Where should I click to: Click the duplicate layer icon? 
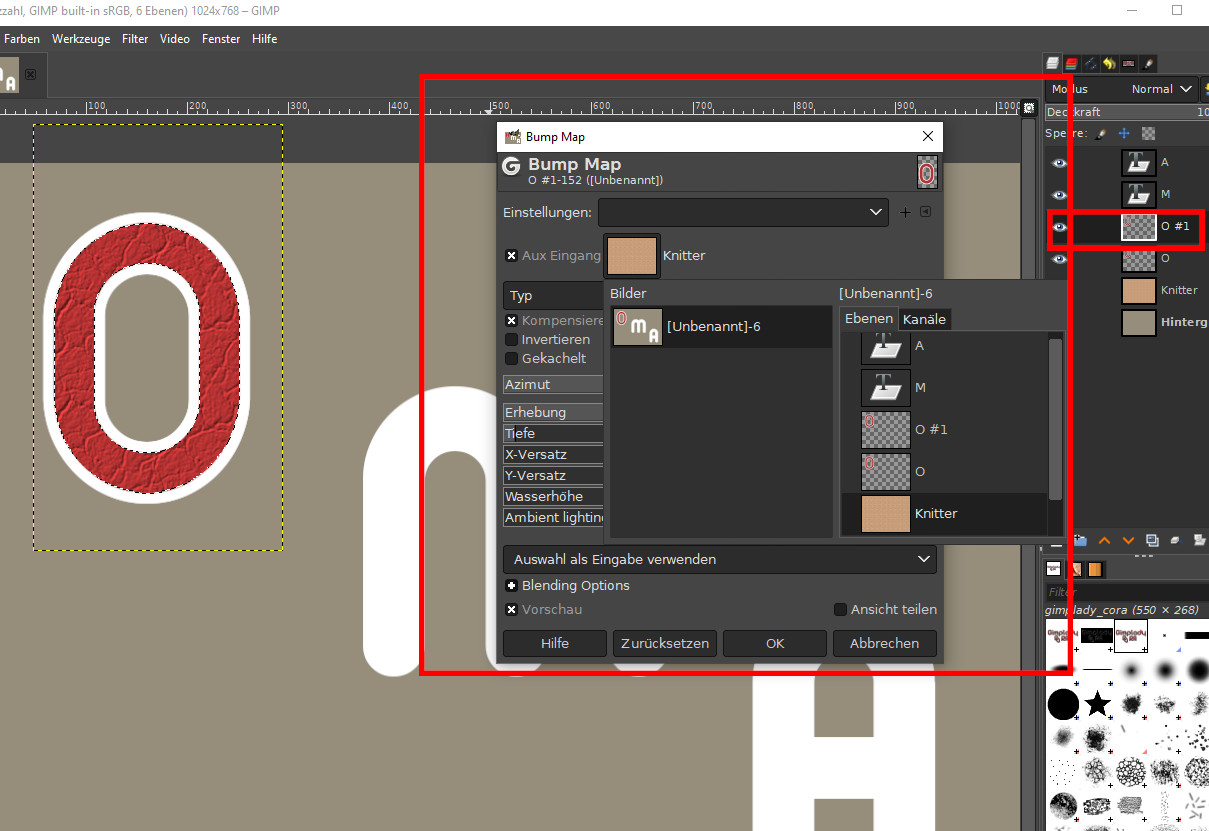[x=1151, y=540]
